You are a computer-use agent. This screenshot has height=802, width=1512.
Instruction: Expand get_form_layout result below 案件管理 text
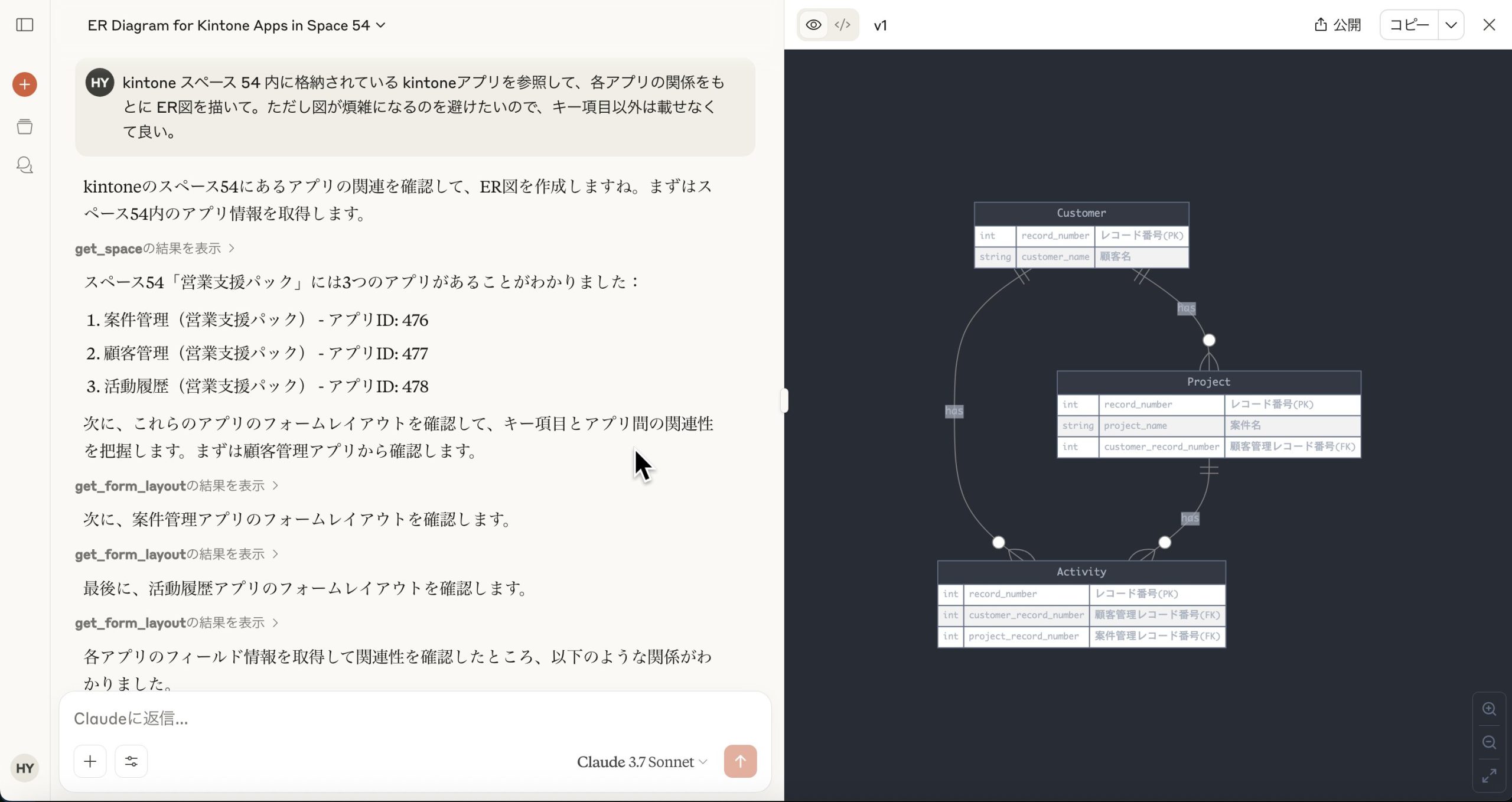[x=177, y=555]
